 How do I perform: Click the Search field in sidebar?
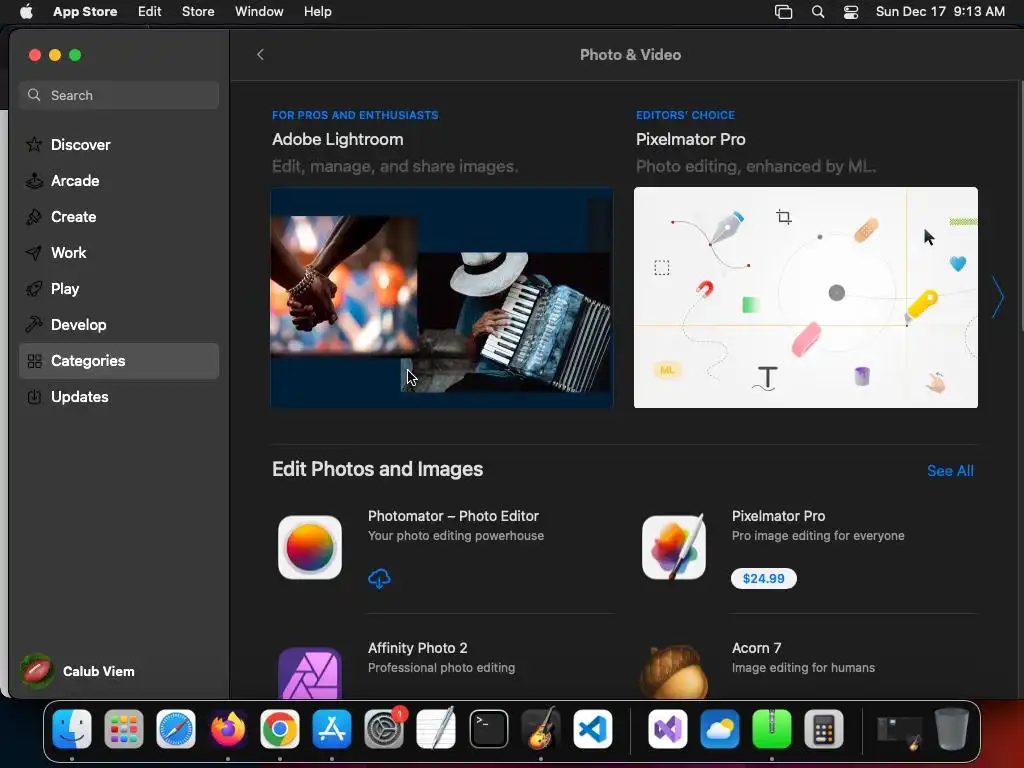point(119,95)
